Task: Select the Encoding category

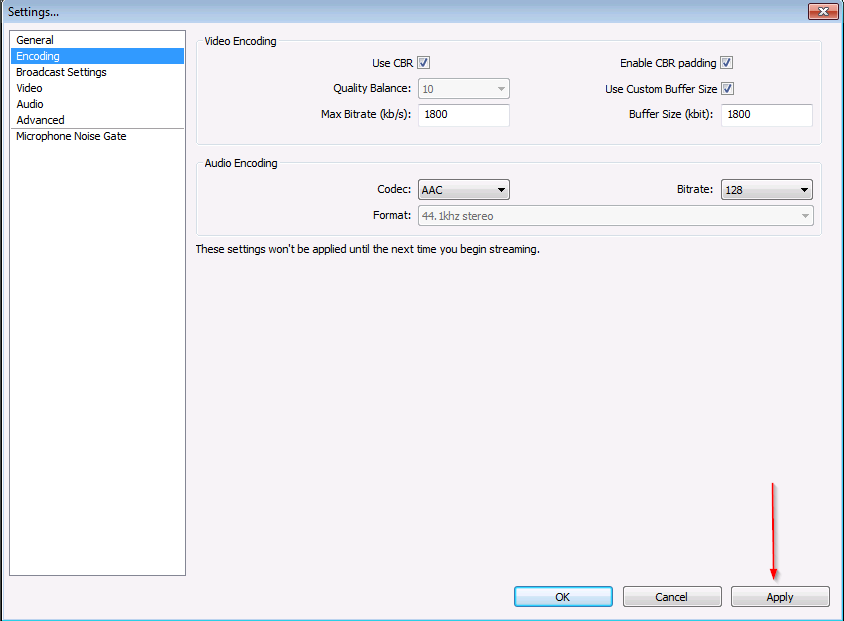Action: click(38, 56)
